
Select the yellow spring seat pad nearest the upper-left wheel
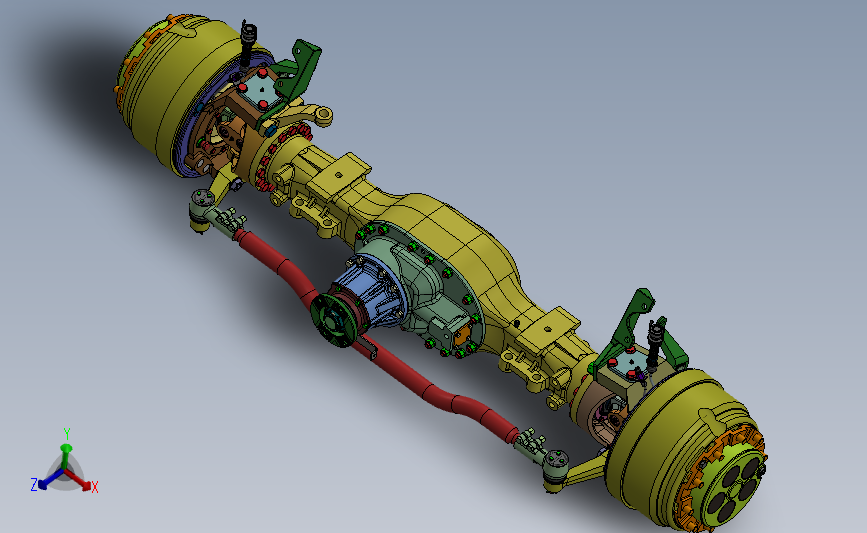coord(339,175)
